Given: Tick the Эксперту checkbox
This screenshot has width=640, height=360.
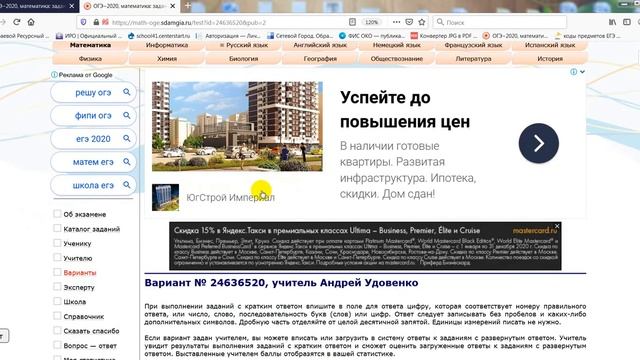Looking at the screenshot, I should click(57, 287).
